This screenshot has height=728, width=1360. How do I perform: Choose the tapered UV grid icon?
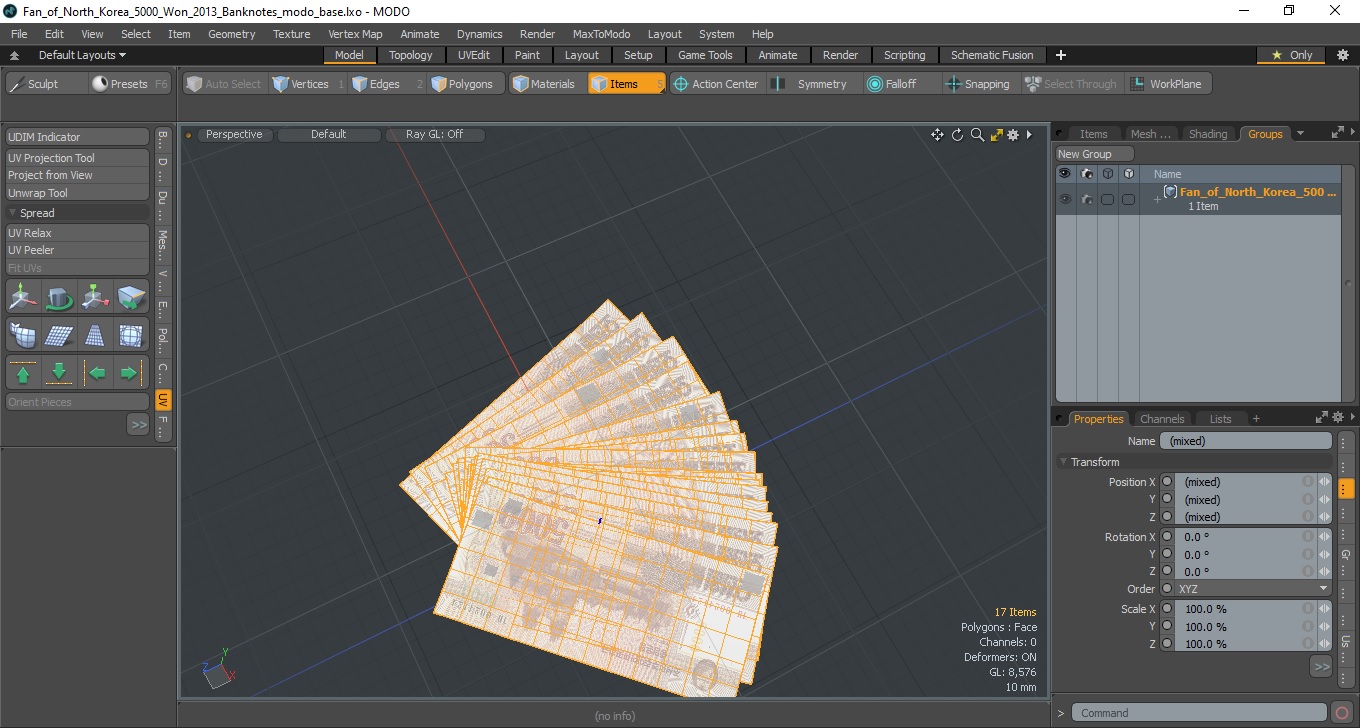[x=96, y=335]
